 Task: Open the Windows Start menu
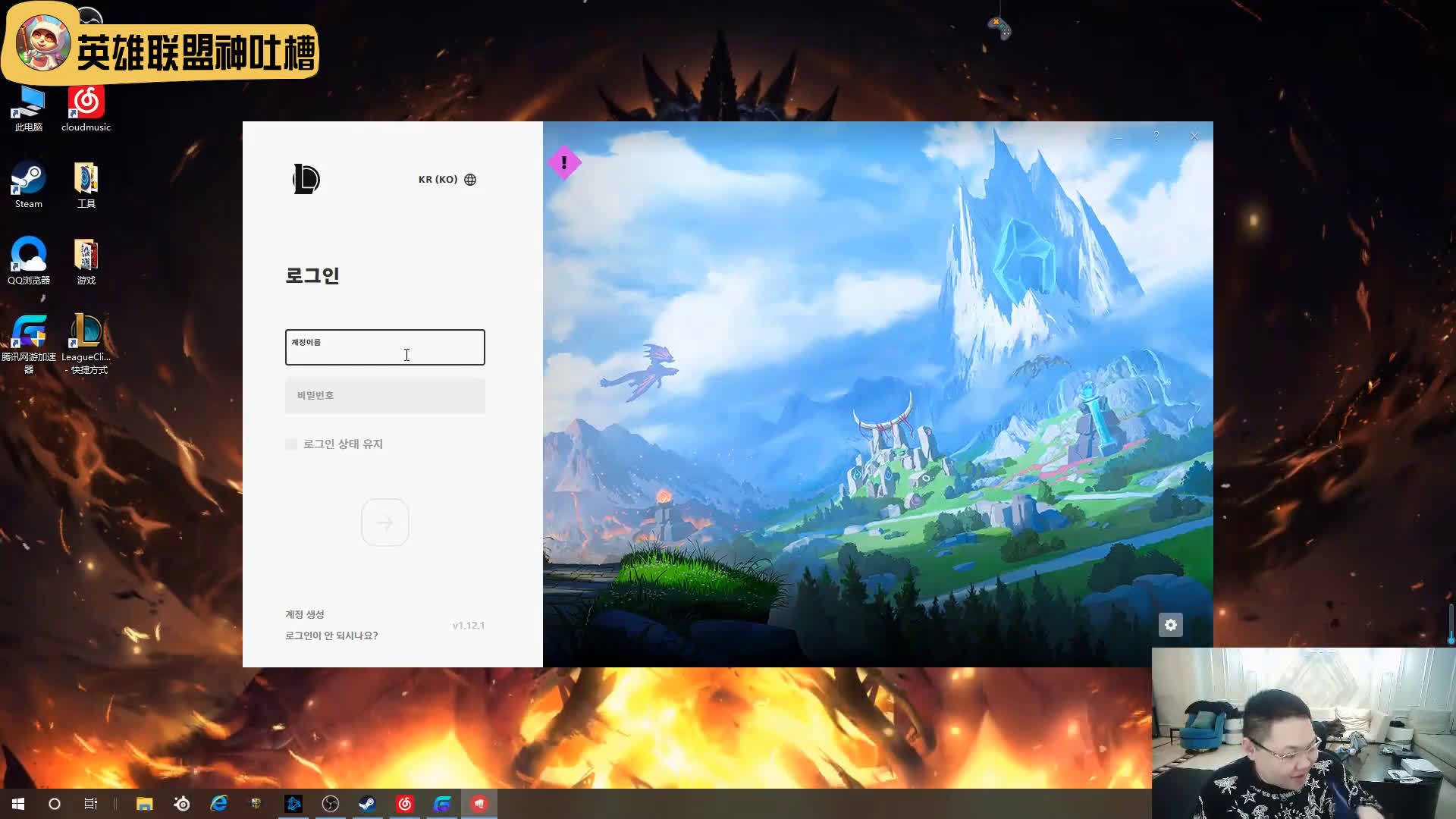[x=18, y=804]
